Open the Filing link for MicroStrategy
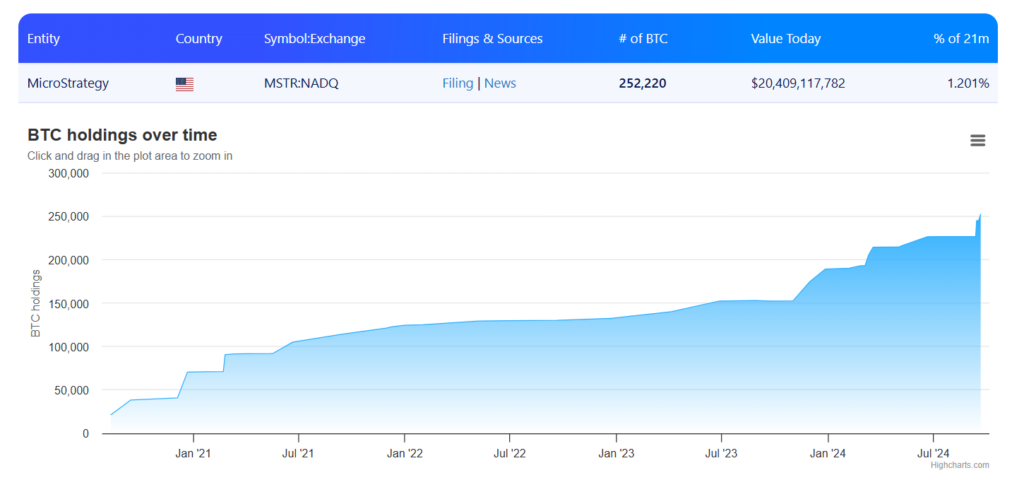The image size is (1024, 492). tap(457, 83)
